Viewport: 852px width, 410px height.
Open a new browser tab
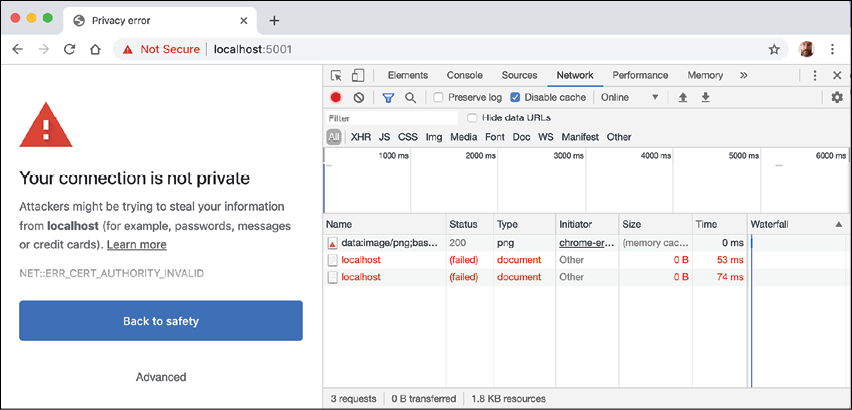pos(274,21)
